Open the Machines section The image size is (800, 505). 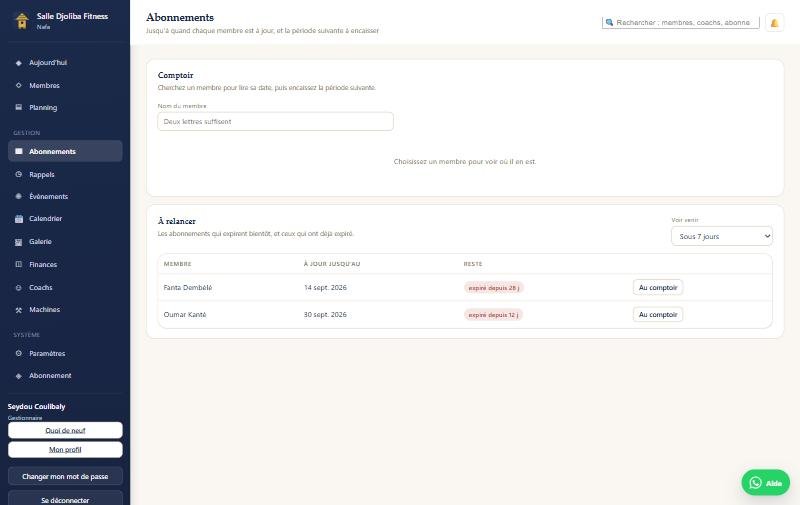coord(65,310)
